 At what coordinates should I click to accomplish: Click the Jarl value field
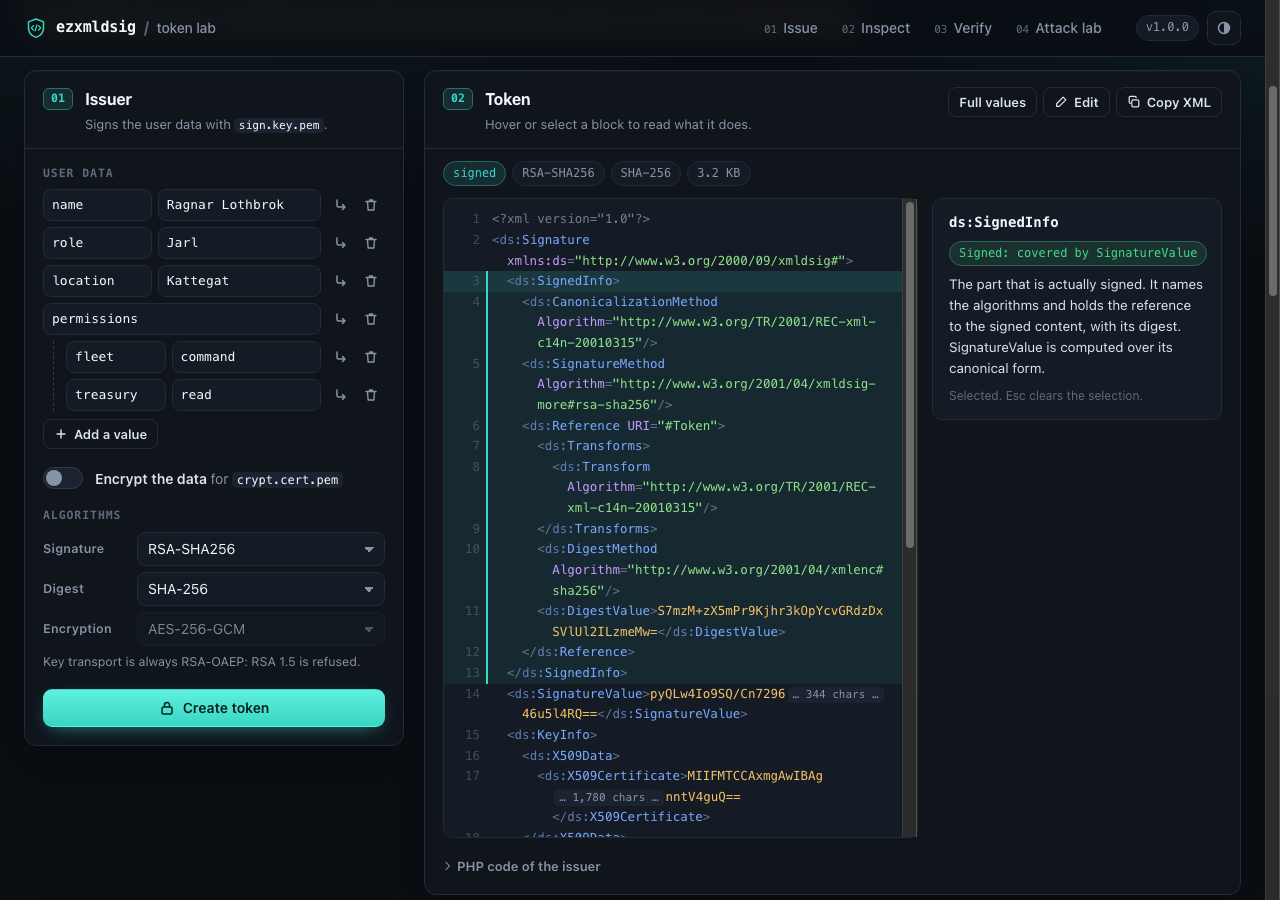click(x=239, y=243)
